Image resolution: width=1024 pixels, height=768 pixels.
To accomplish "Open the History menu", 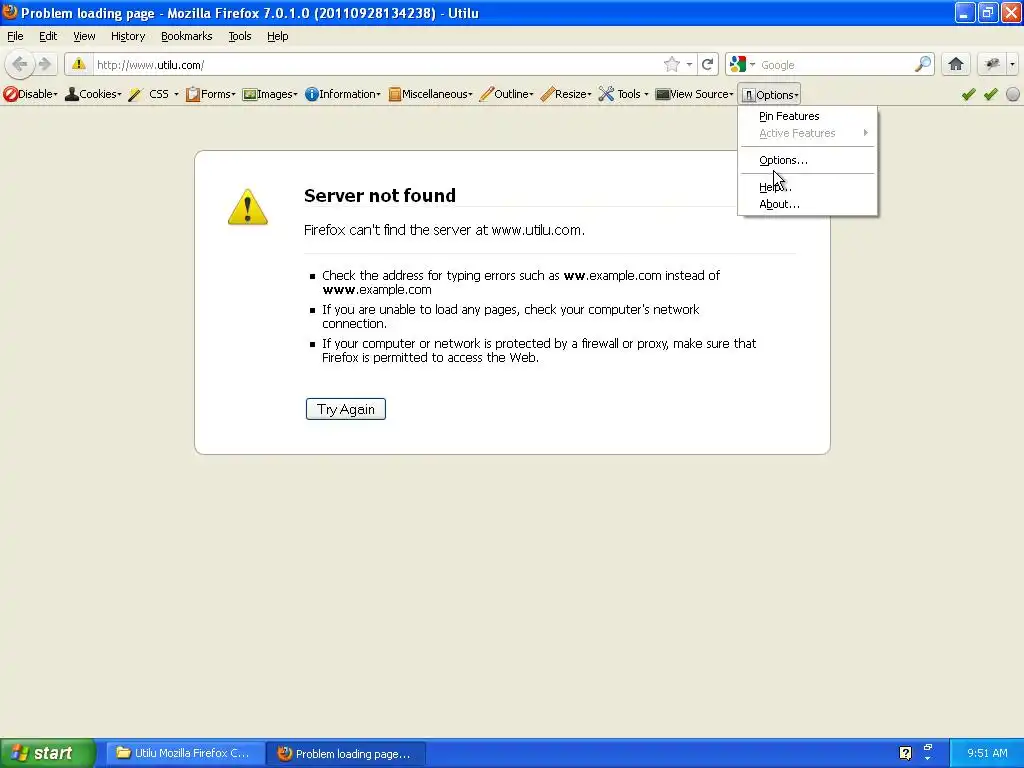I will [128, 36].
